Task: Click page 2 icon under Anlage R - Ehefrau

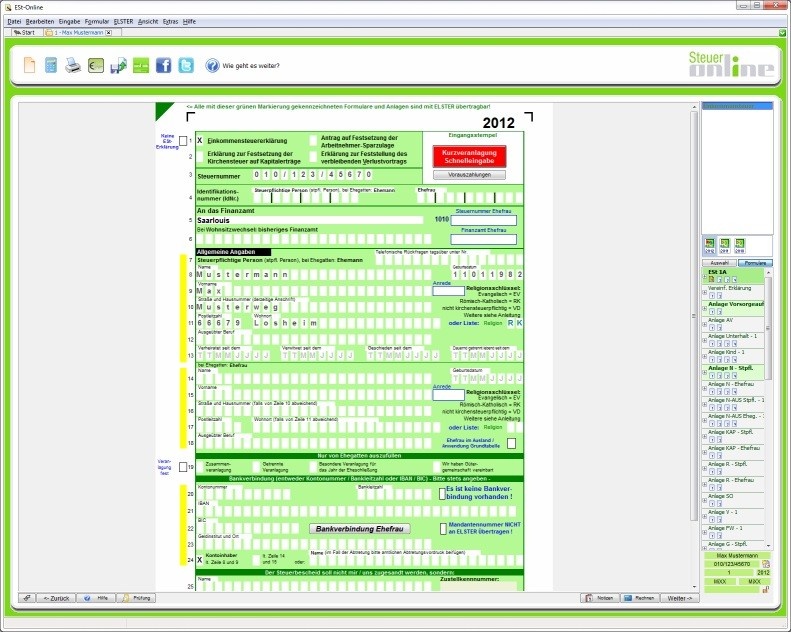Action: pos(719,487)
